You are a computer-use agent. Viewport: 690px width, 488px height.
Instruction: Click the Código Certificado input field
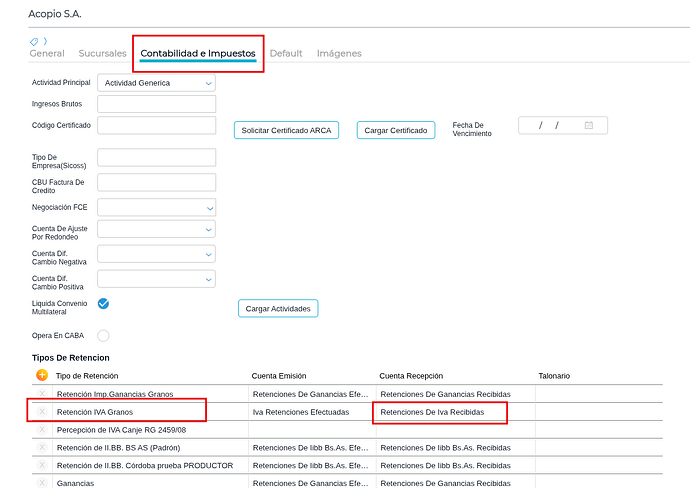(157, 125)
